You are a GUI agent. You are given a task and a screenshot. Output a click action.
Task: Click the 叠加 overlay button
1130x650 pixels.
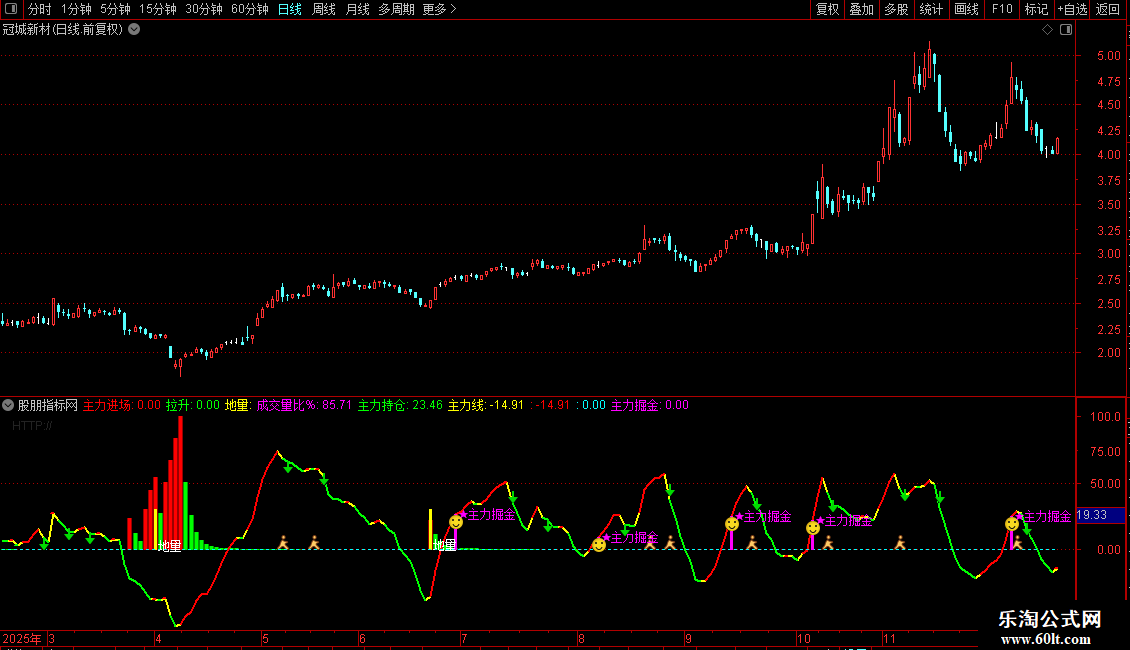click(x=861, y=9)
